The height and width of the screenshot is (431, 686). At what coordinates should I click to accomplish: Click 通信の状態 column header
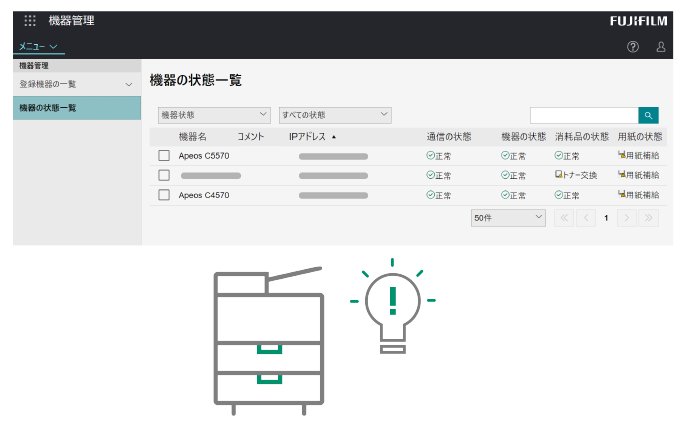click(x=449, y=137)
